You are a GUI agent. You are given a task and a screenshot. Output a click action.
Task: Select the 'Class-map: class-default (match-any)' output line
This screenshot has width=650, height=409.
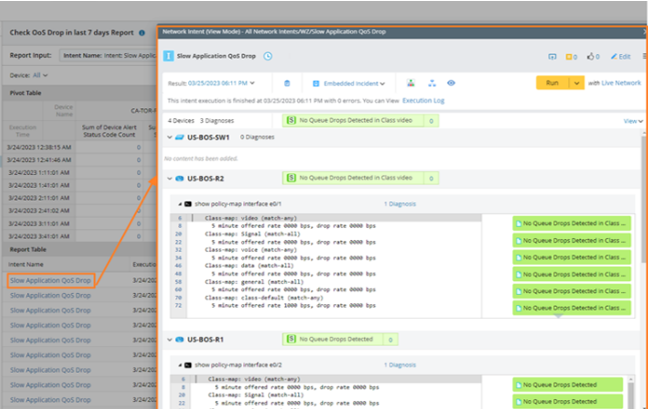(264, 298)
